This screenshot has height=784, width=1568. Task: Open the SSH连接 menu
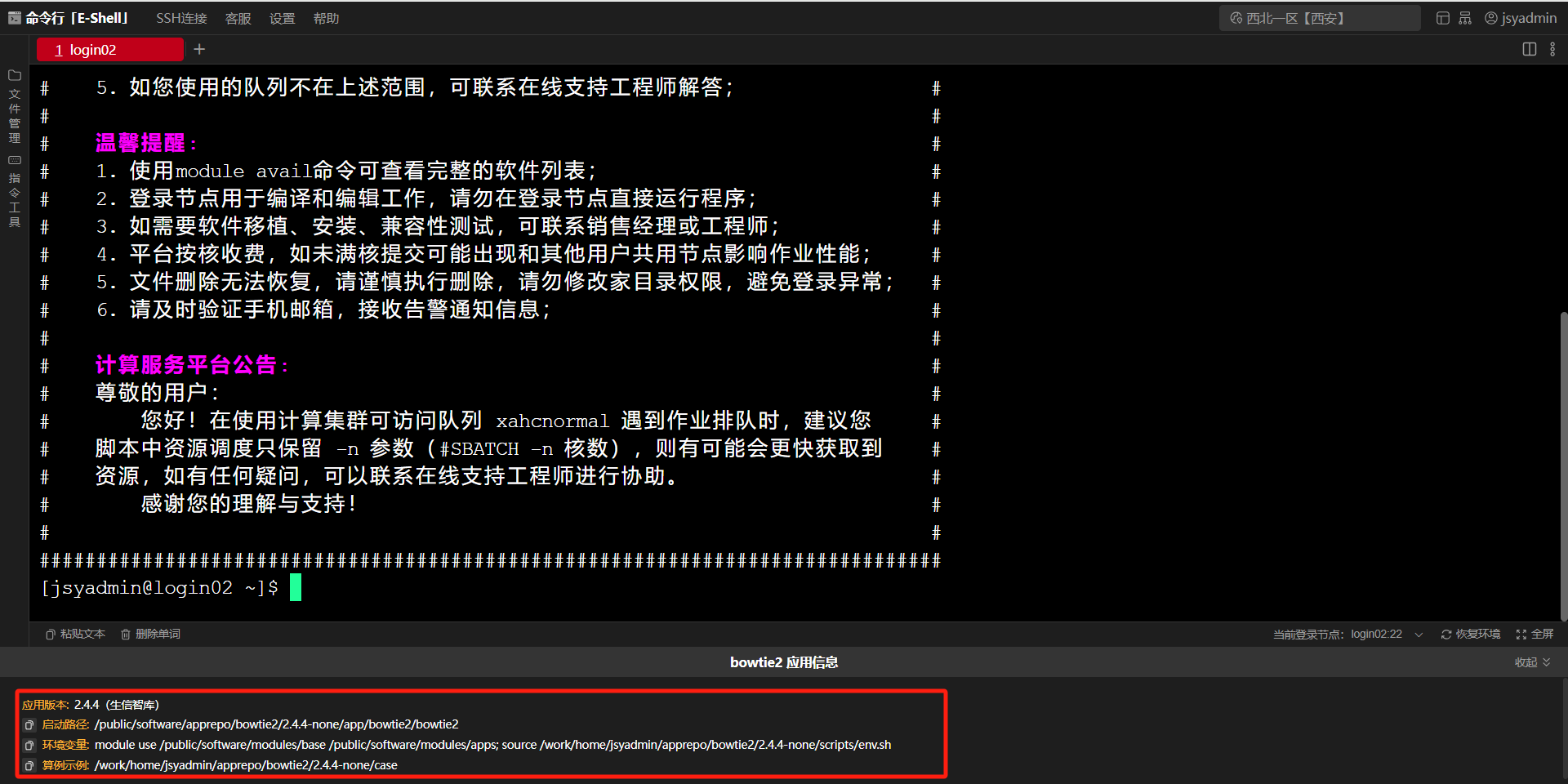point(181,18)
